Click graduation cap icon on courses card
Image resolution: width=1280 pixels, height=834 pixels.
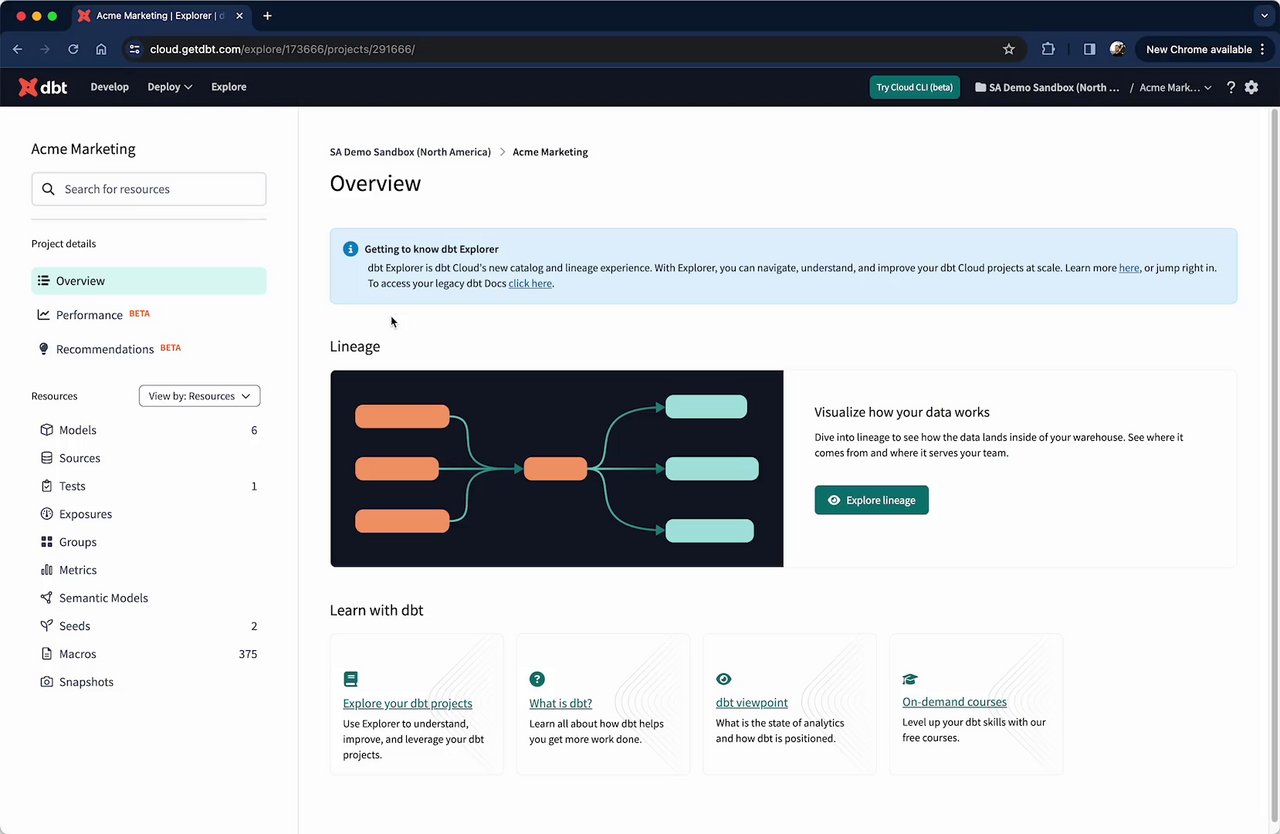(910, 679)
